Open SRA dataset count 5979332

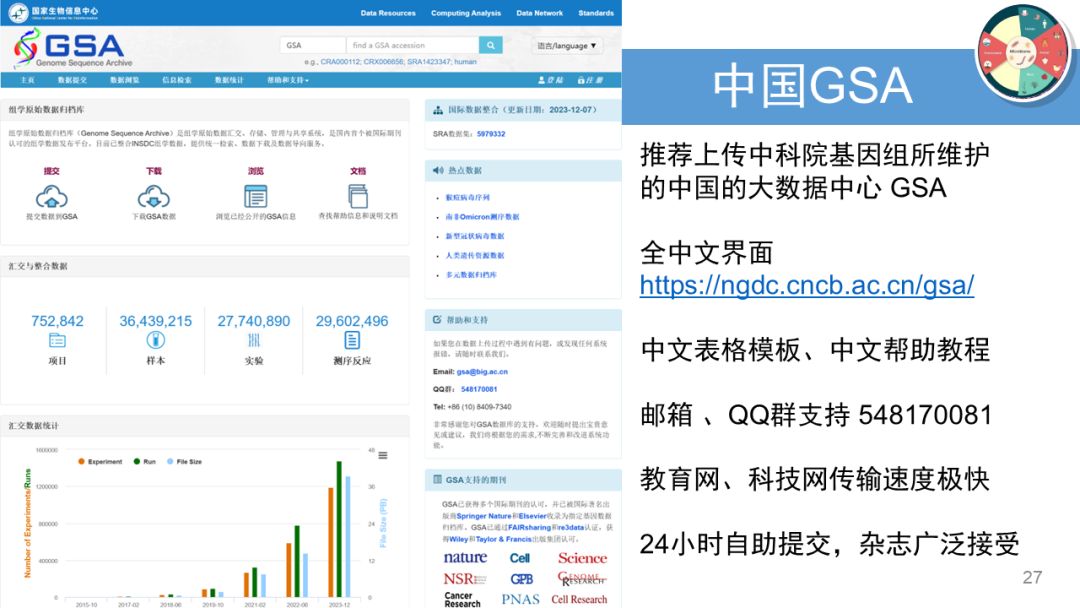coord(491,134)
